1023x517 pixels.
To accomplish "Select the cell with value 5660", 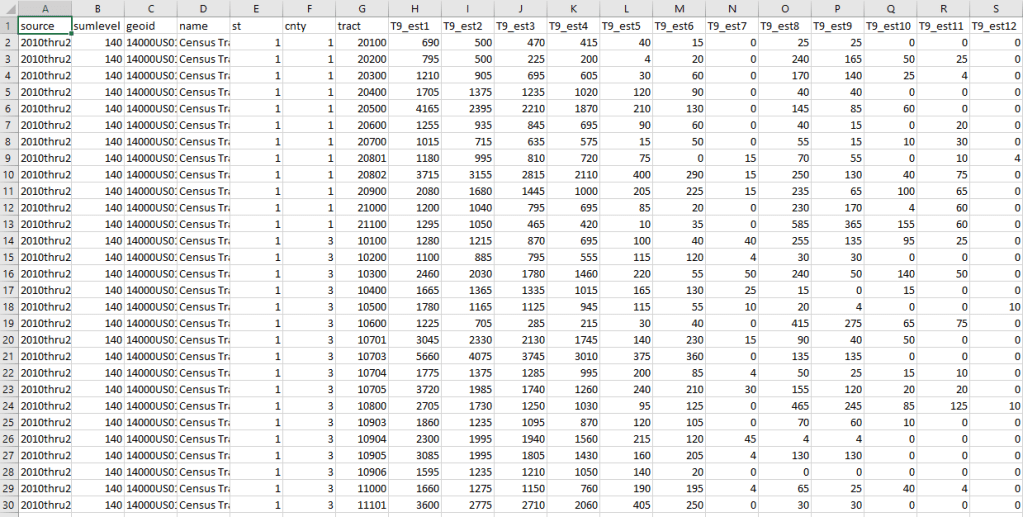I will [x=413, y=355].
